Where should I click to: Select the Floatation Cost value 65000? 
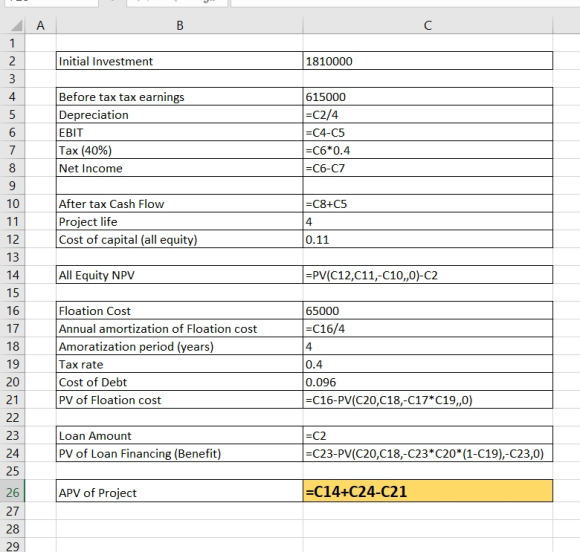point(428,310)
